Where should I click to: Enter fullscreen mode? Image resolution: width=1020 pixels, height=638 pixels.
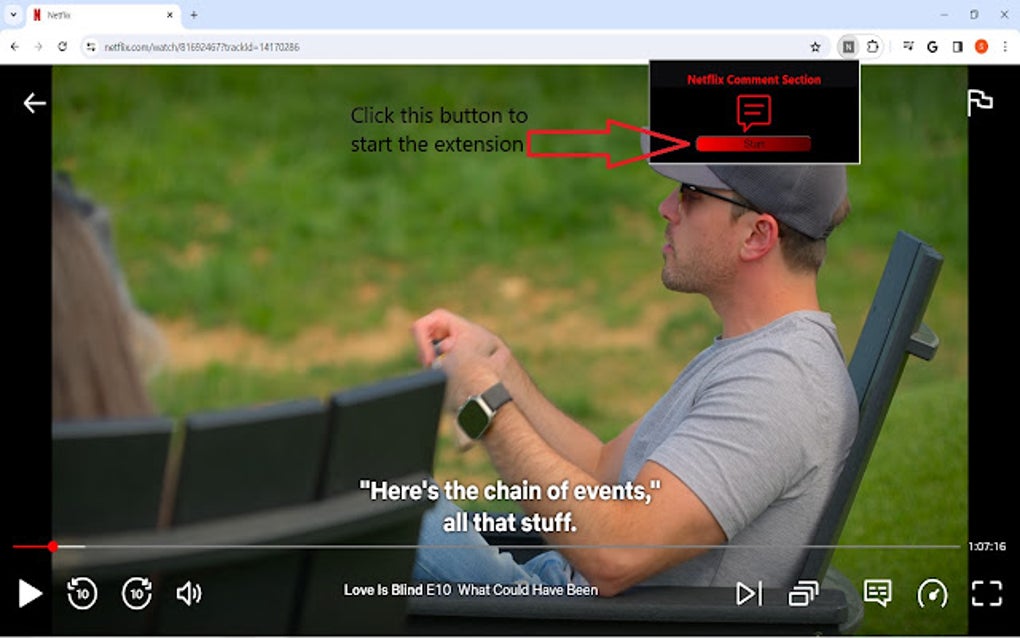(x=988, y=592)
